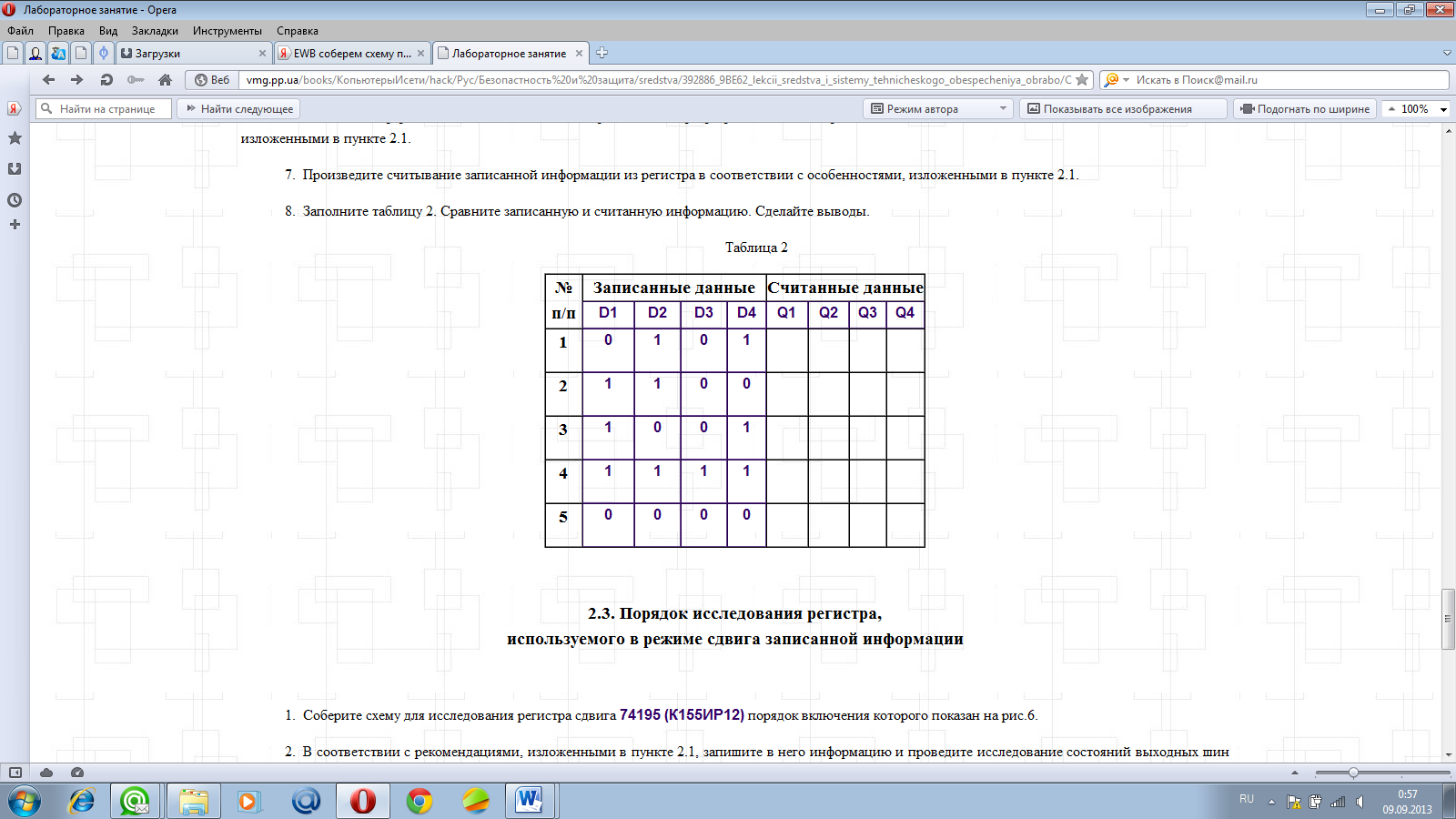
Task: Open the Инструменты menu
Action: tap(227, 31)
